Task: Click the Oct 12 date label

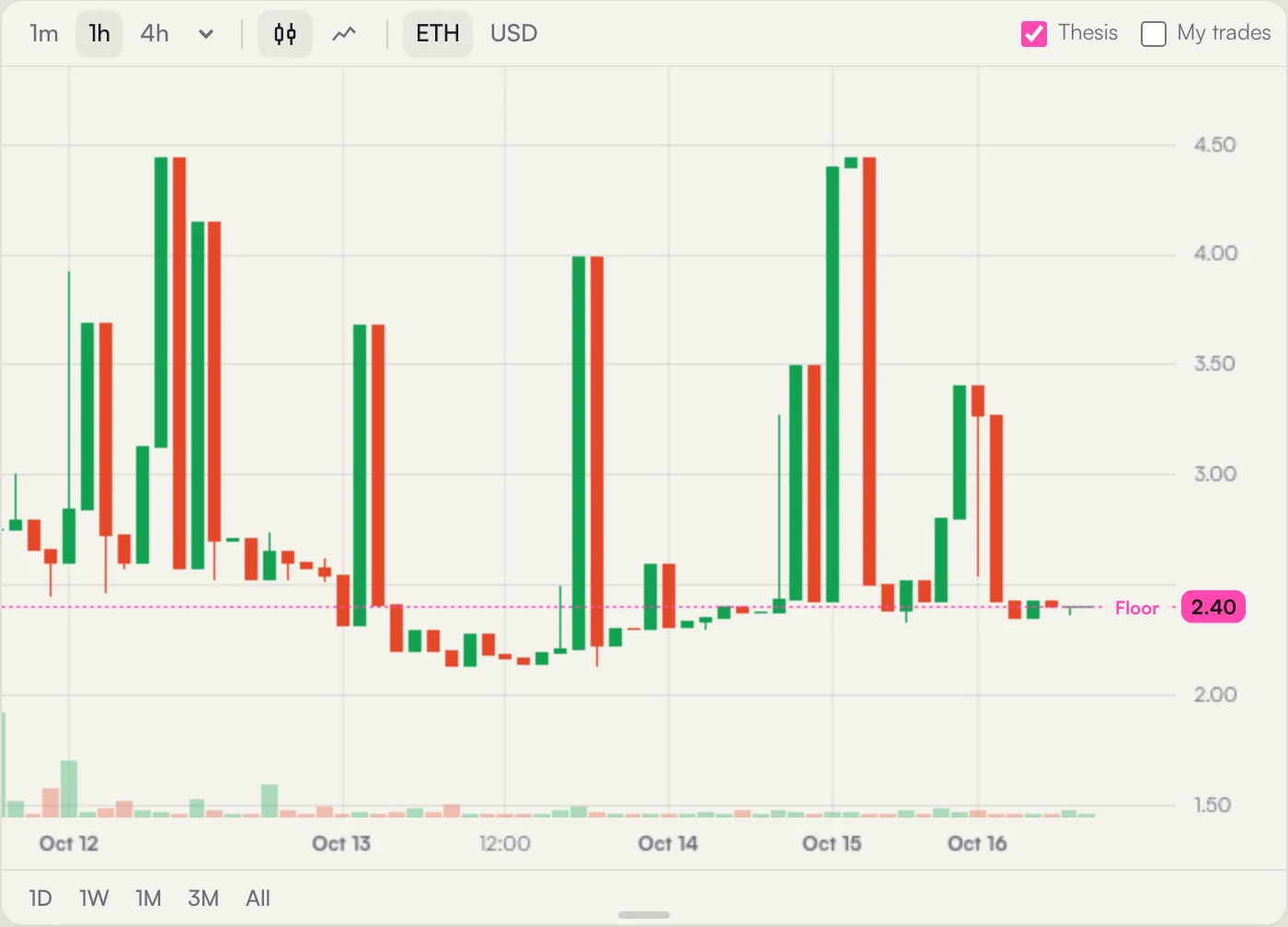Action: tap(69, 843)
